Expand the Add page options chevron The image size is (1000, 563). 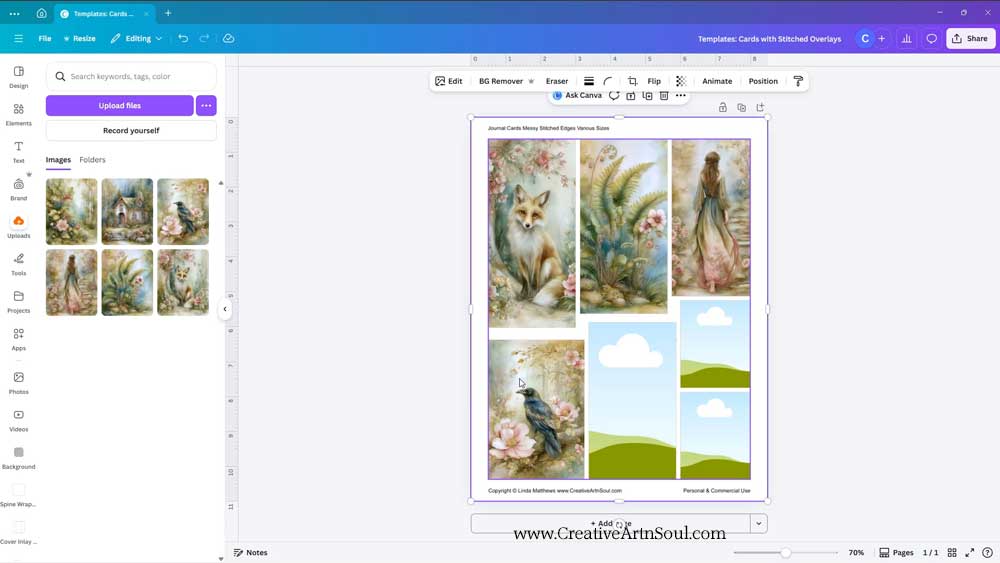point(759,523)
